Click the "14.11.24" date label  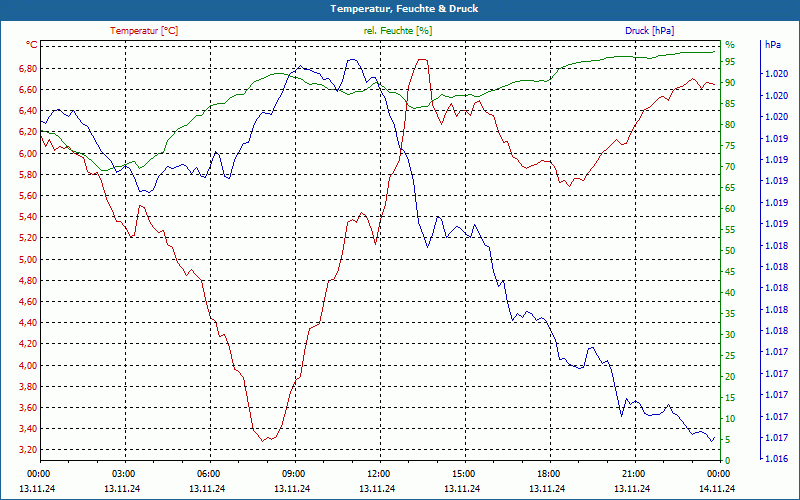[717, 488]
